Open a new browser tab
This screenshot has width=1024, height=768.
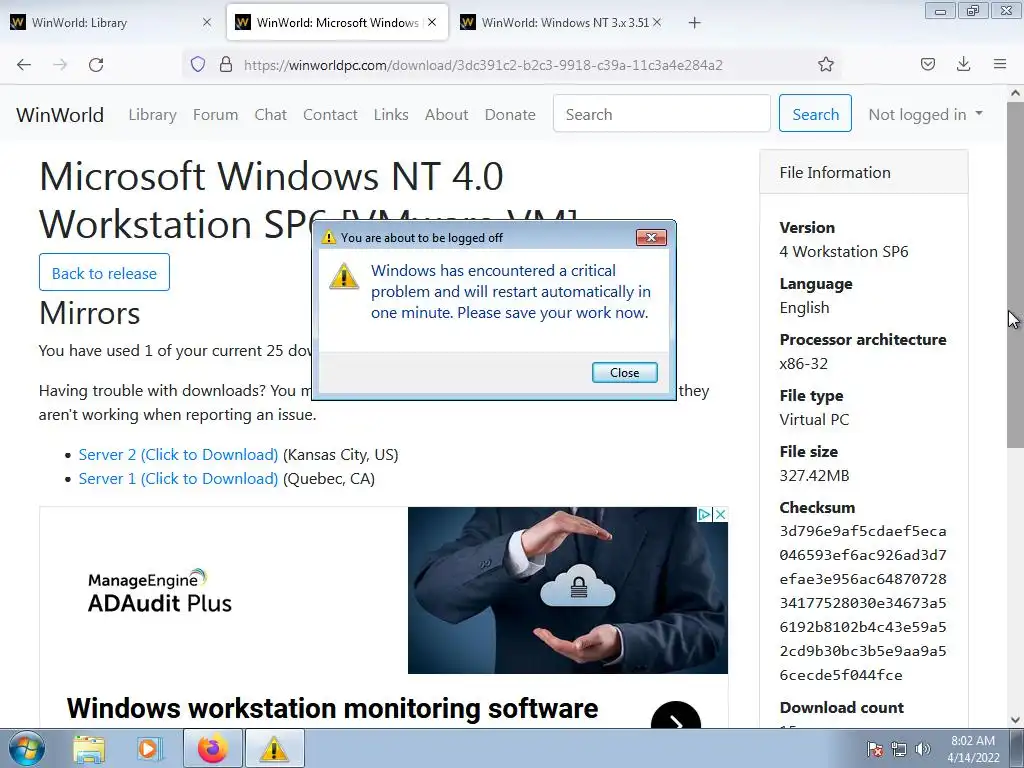(x=694, y=23)
